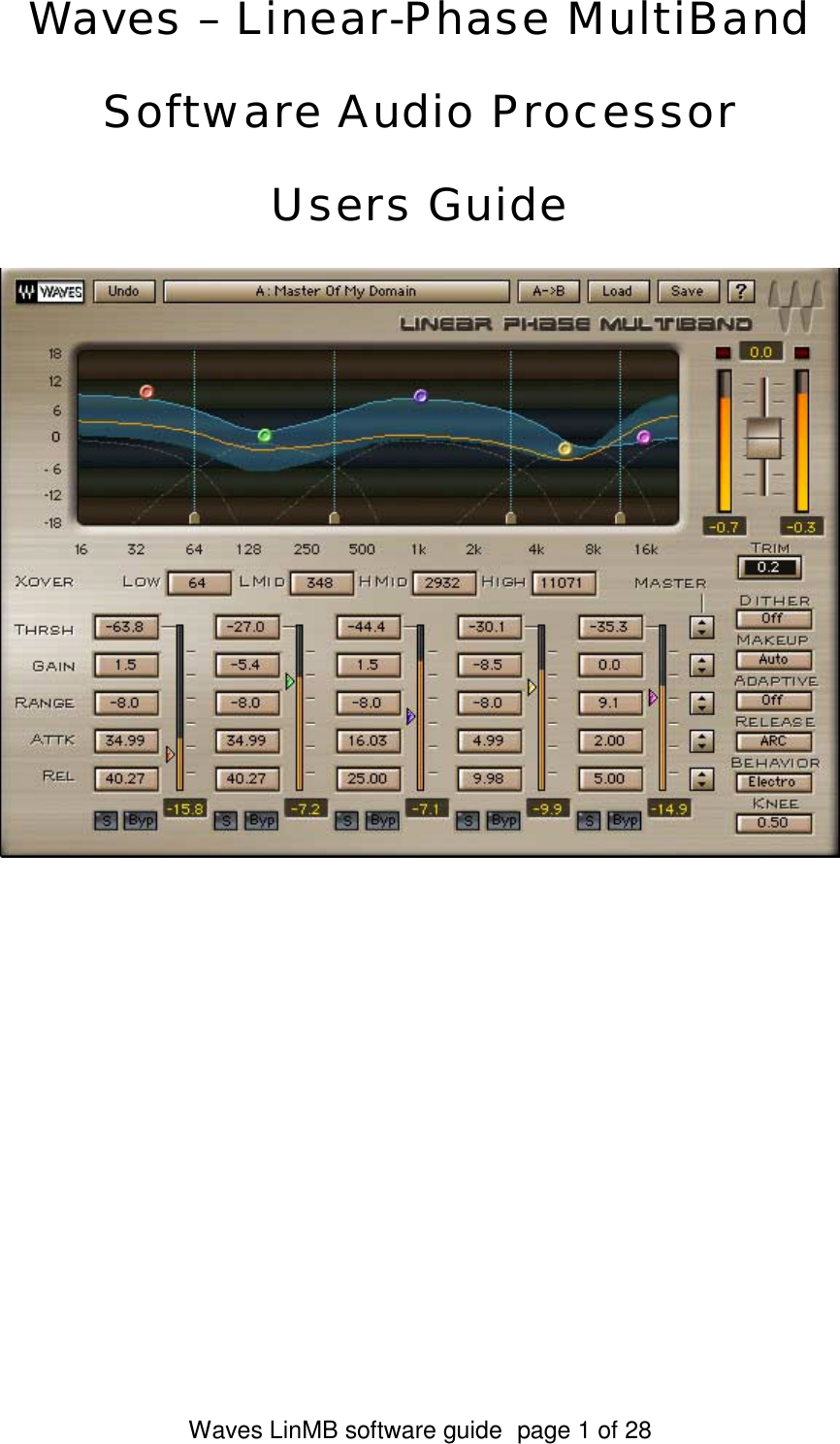Click the Load button
The height and width of the screenshot is (1444, 840).
pos(618,291)
